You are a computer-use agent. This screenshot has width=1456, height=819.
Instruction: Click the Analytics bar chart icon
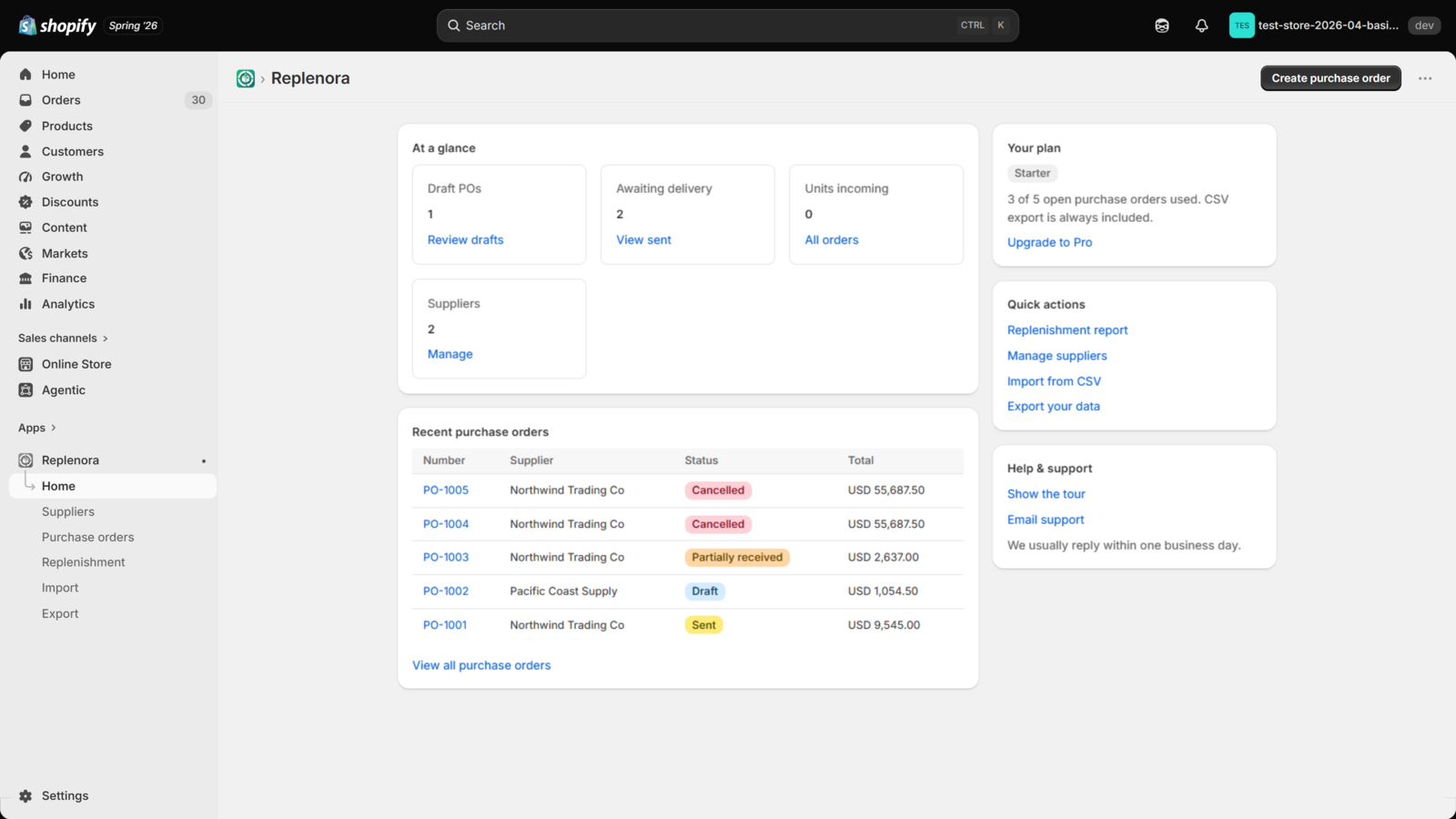25,304
